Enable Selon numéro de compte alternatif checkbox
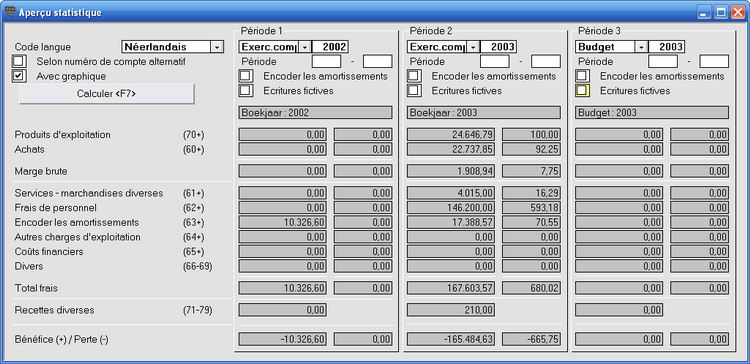The image size is (750, 364). 19,62
